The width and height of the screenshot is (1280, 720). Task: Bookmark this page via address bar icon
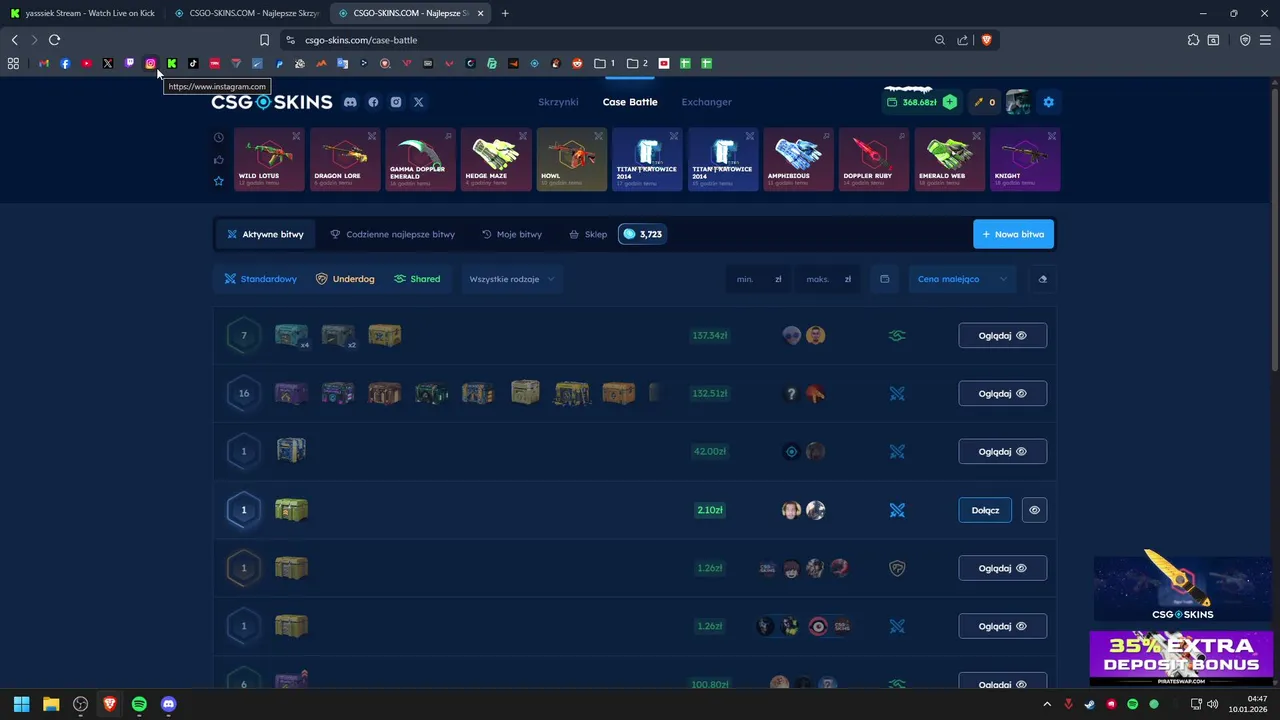coord(264,40)
